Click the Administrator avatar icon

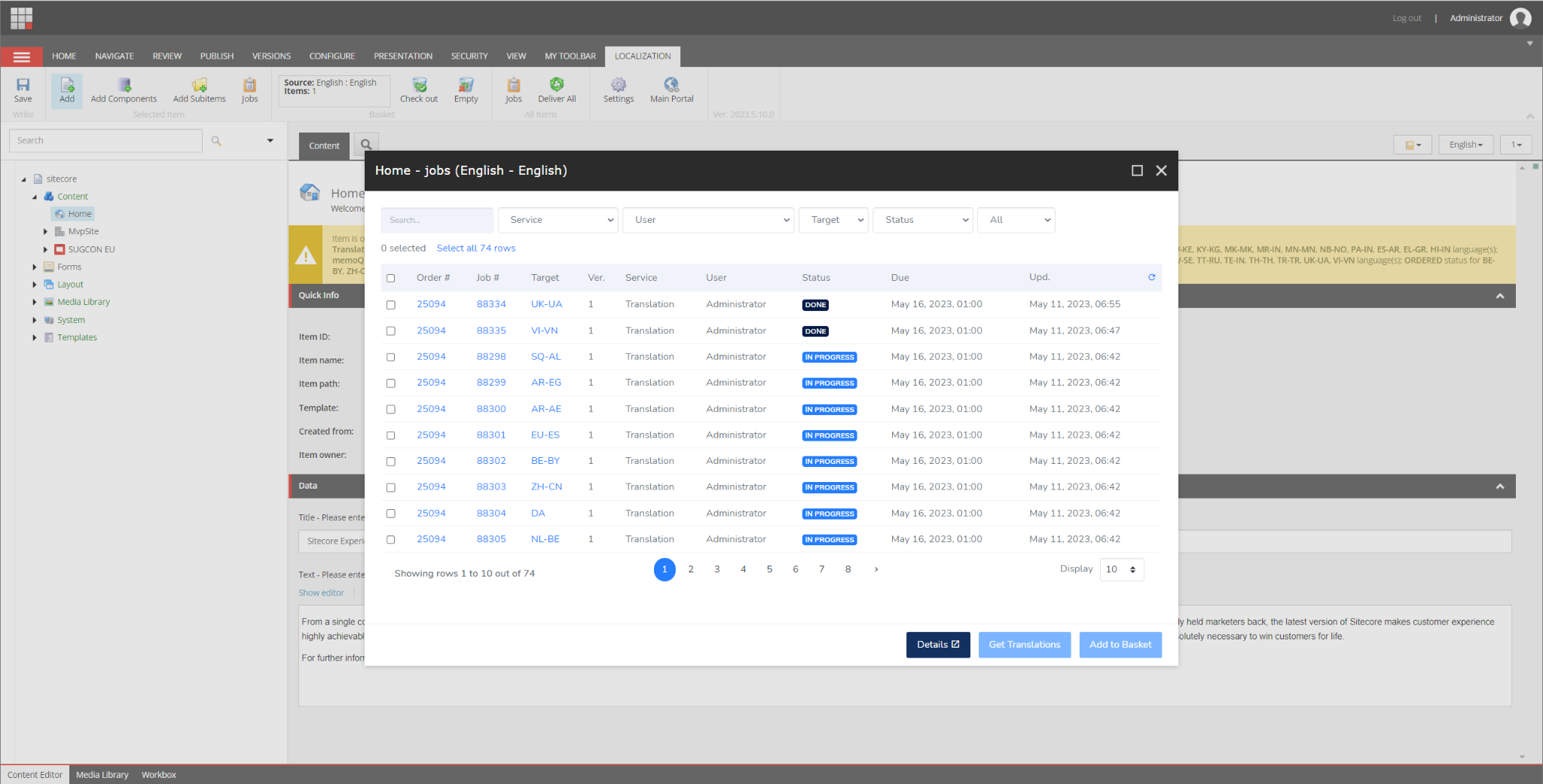click(x=1520, y=18)
